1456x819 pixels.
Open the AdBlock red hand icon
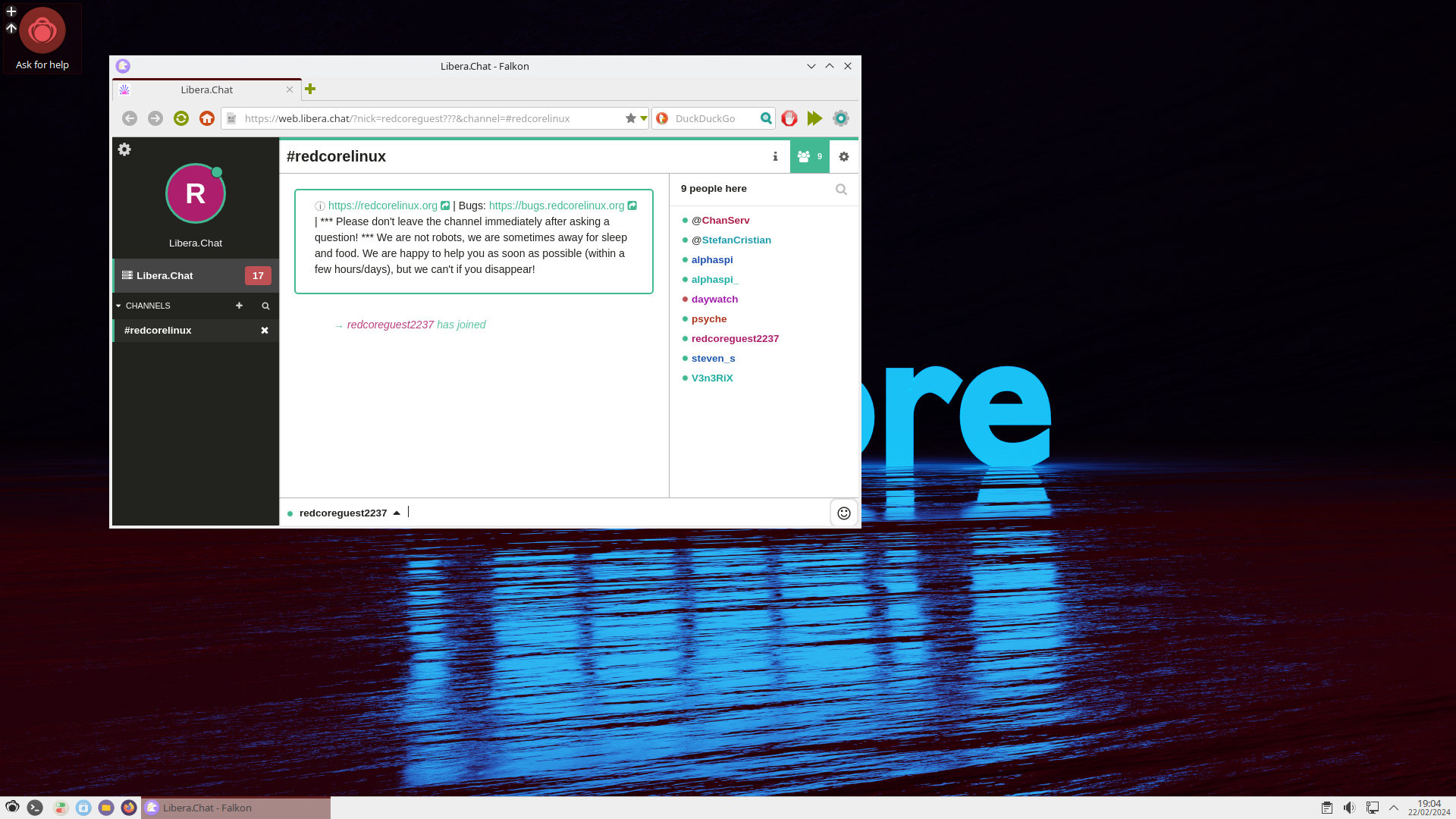(x=789, y=118)
